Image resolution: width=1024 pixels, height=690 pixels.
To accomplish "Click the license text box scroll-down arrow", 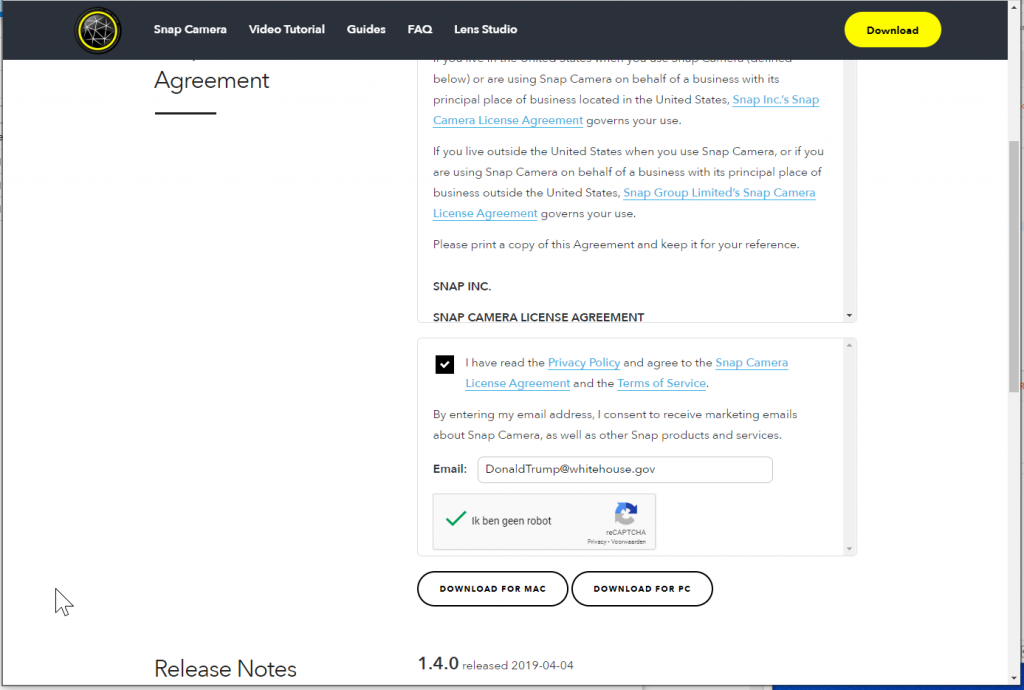I will coord(849,315).
